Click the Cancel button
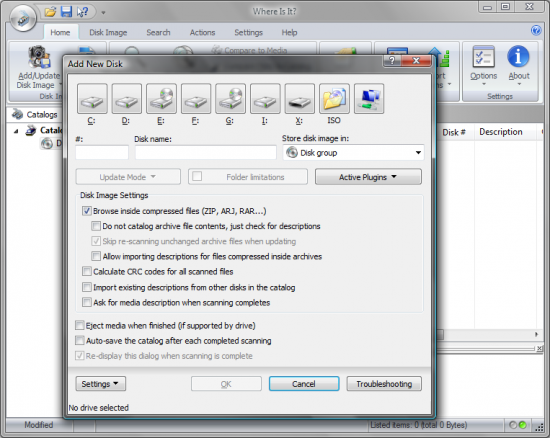The height and width of the screenshot is (438, 550). pyautogui.click(x=304, y=384)
